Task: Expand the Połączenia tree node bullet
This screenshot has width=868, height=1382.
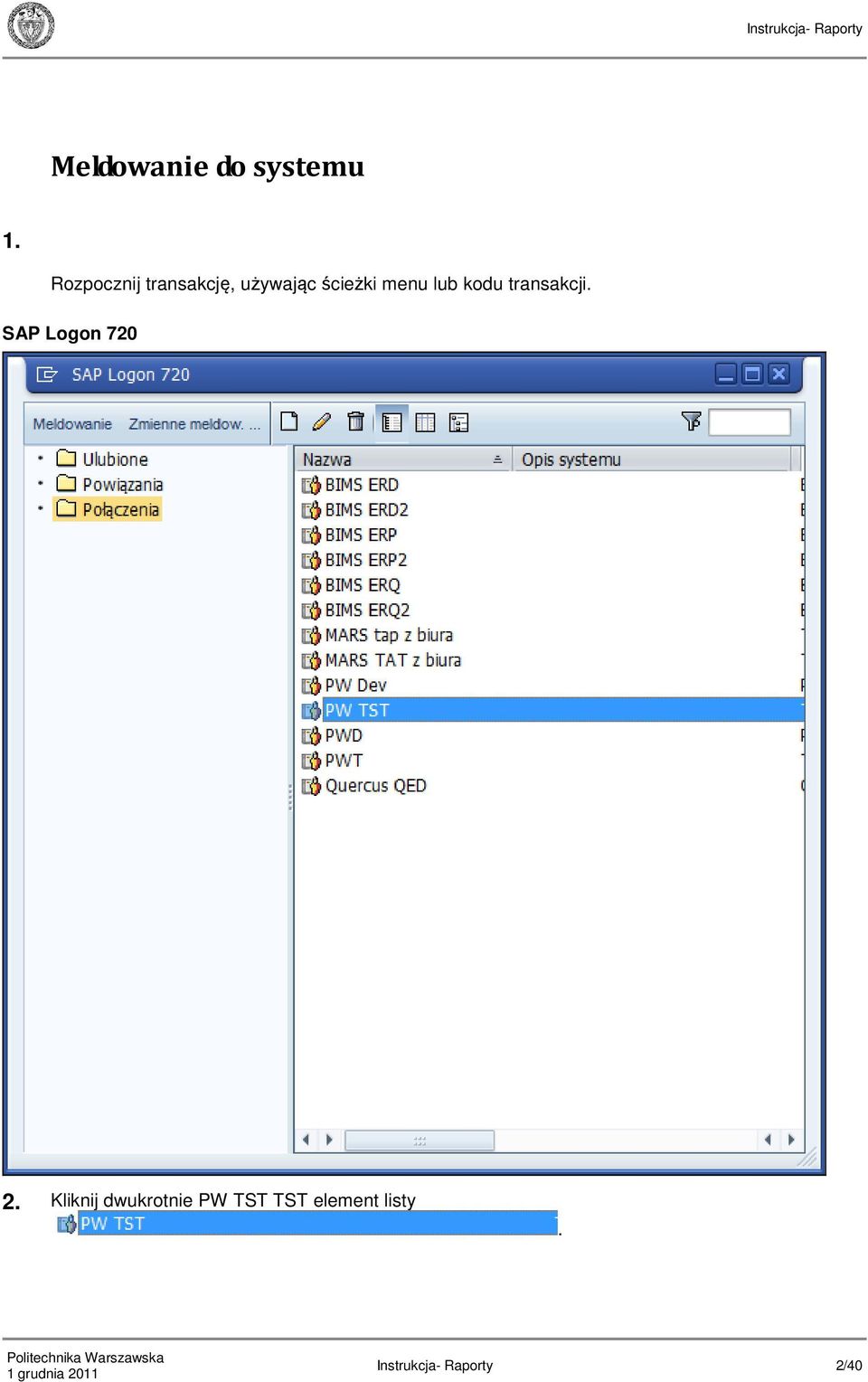Action: (x=41, y=508)
